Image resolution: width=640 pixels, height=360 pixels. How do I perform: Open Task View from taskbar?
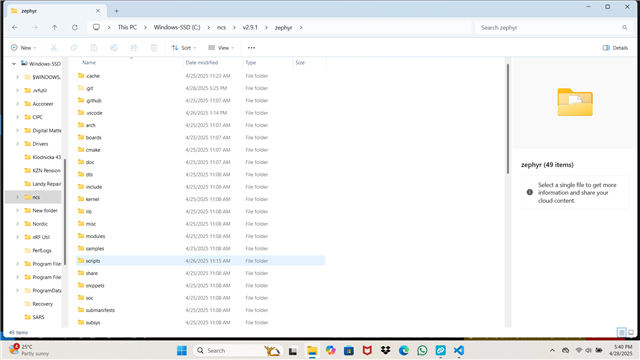tap(293, 350)
